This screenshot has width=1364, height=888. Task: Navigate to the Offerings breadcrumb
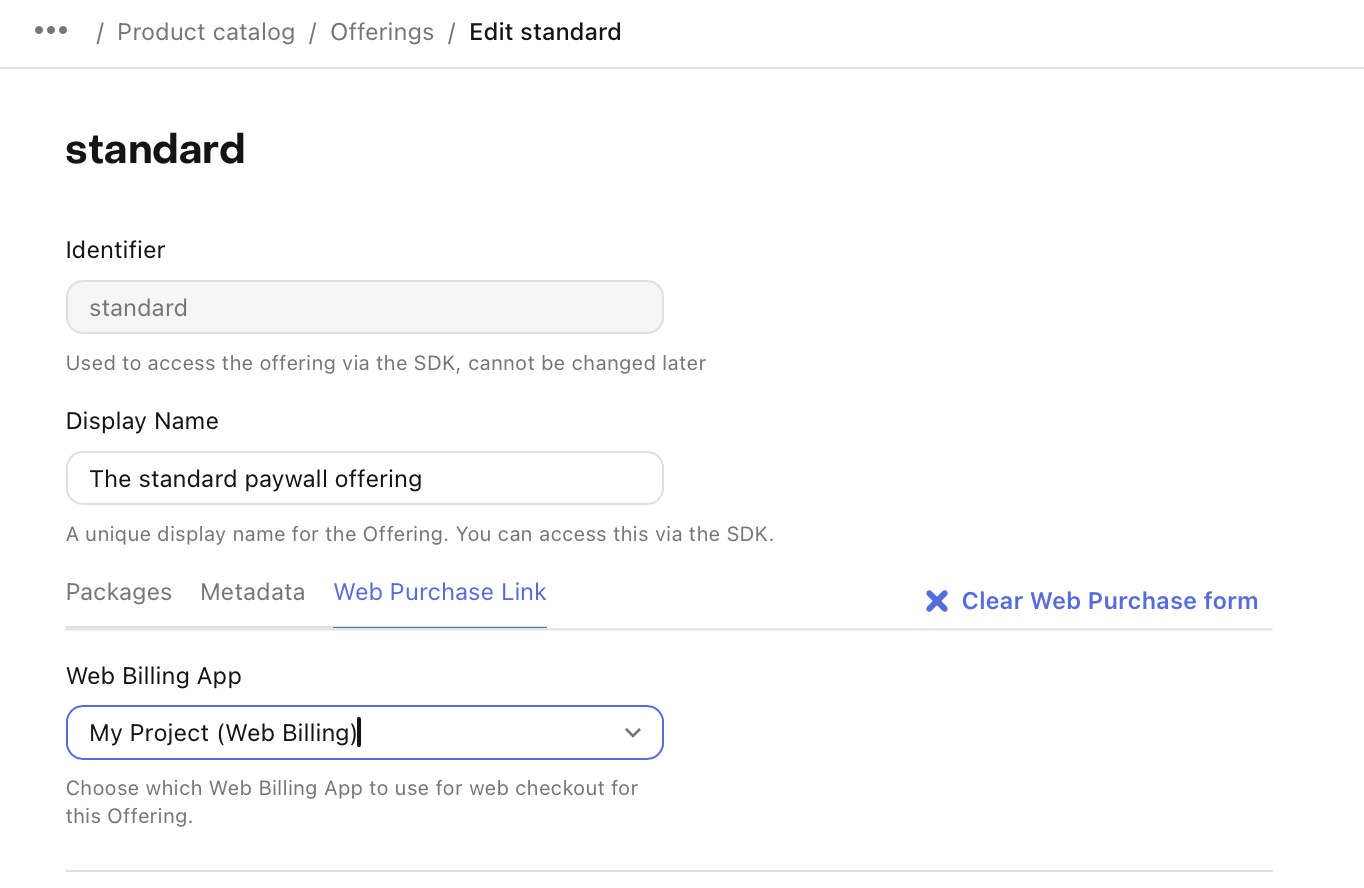pyautogui.click(x=382, y=32)
